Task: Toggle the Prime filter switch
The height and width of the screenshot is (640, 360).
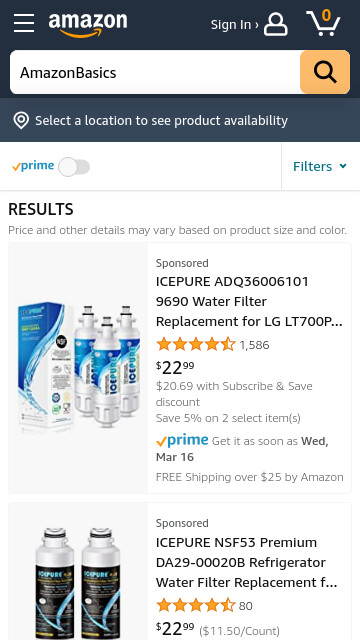Action: (74, 167)
